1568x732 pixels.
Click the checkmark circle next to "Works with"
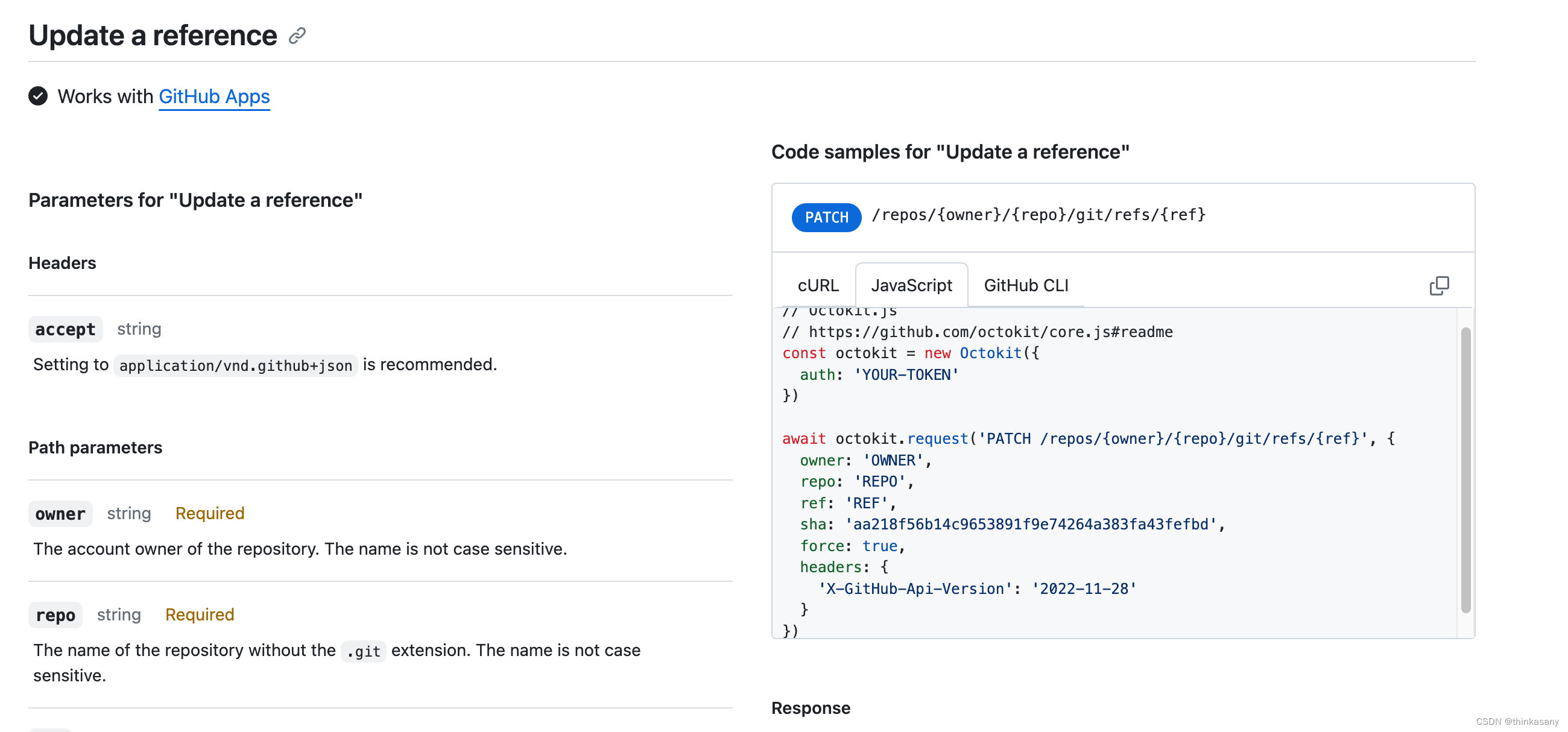pos(38,96)
